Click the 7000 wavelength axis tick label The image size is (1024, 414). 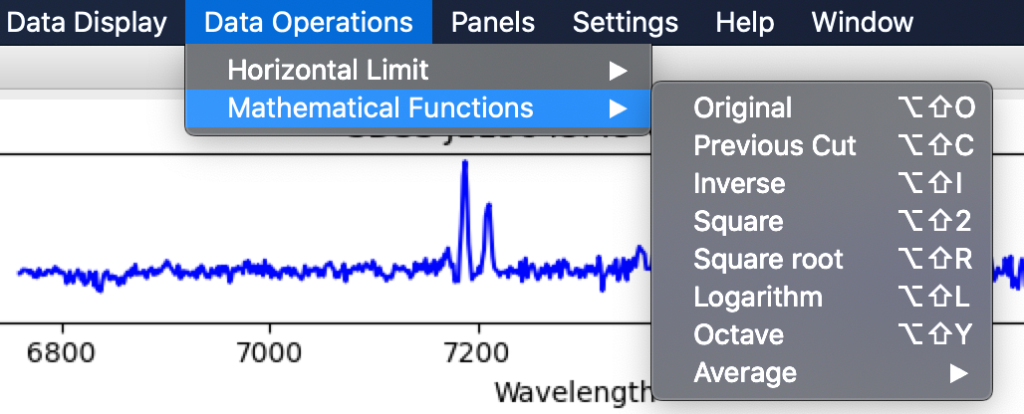coord(270,352)
